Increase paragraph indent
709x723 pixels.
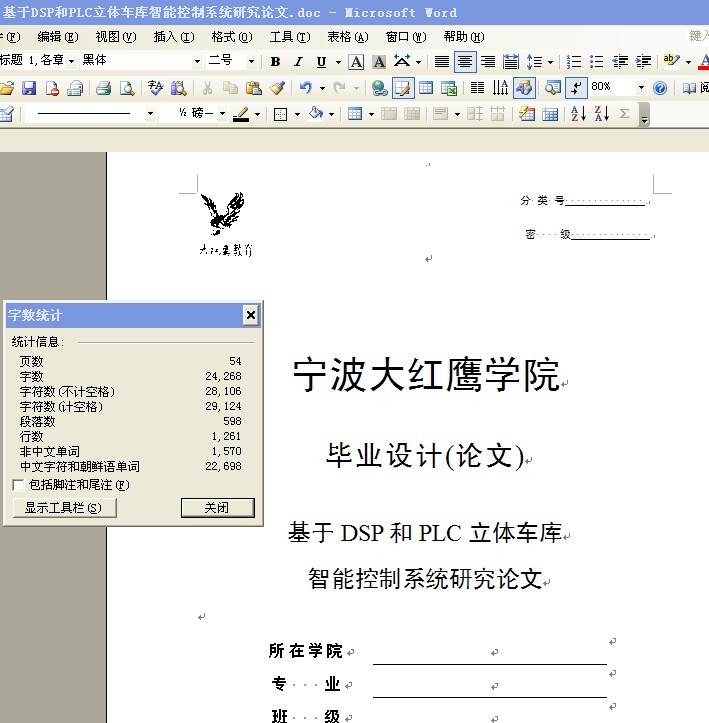[x=643, y=61]
